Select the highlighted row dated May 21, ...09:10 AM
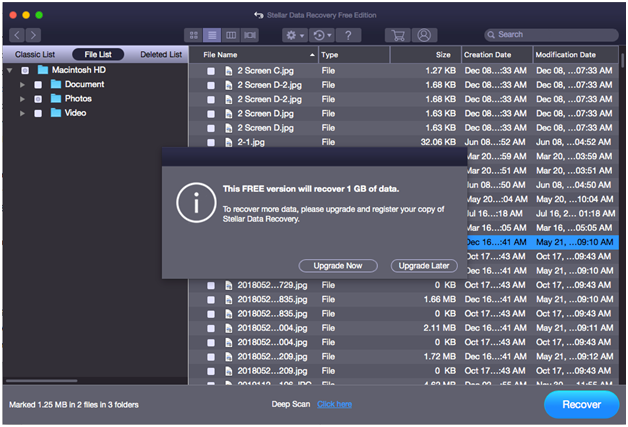This screenshot has height=427, width=628. coord(543,242)
